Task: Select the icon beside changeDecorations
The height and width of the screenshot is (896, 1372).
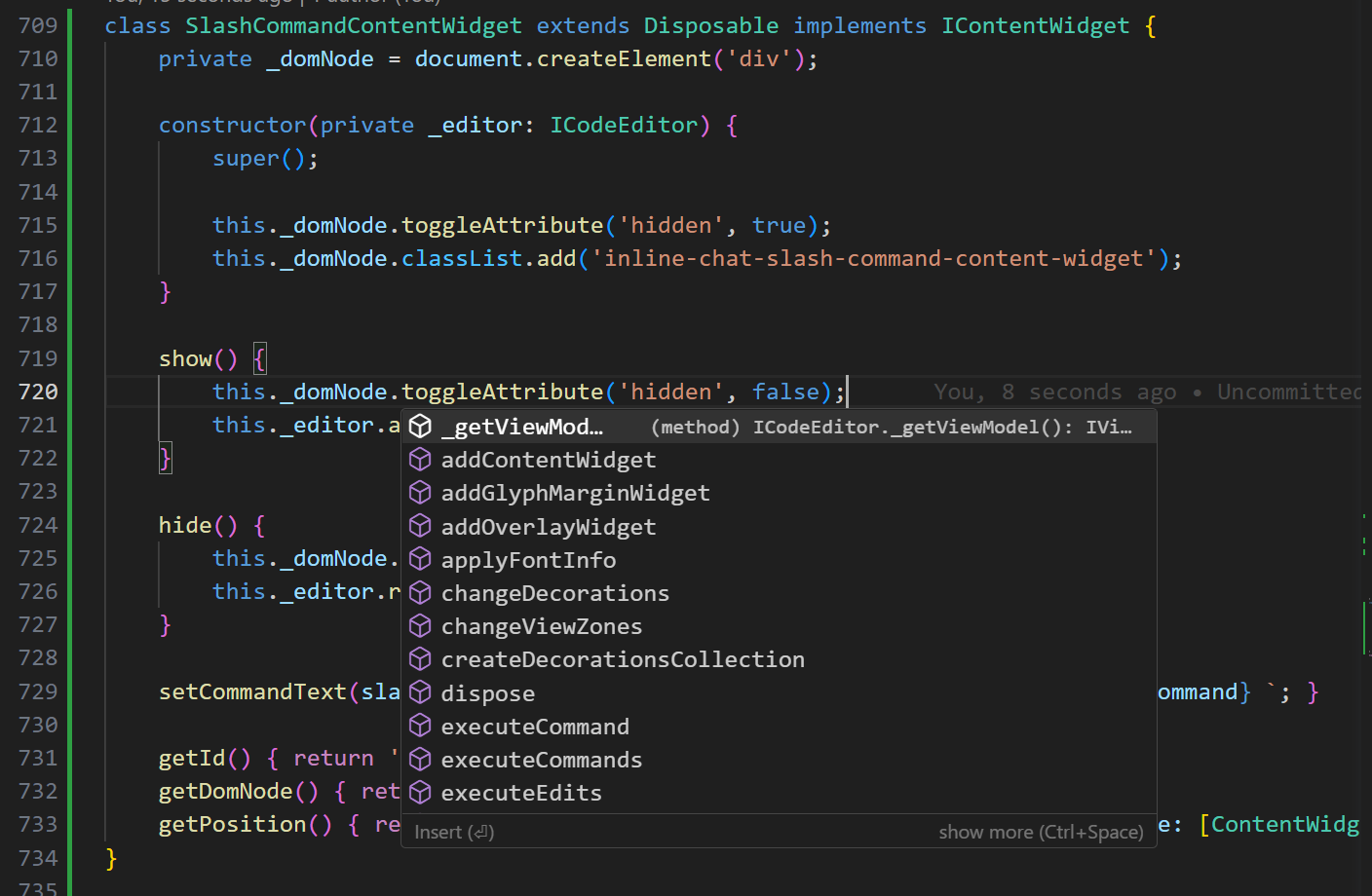Action: 420,592
